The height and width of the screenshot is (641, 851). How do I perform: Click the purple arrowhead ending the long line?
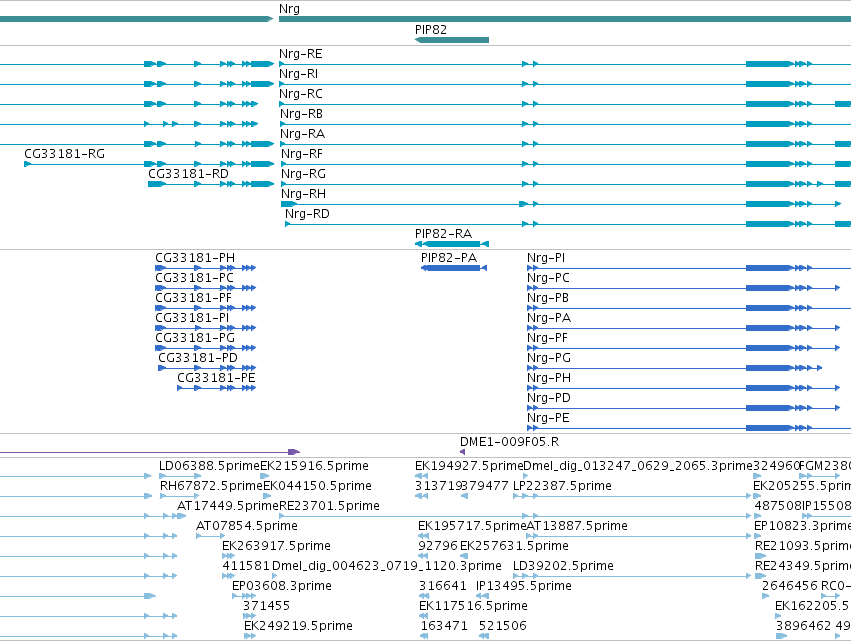click(x=294, y=452)
